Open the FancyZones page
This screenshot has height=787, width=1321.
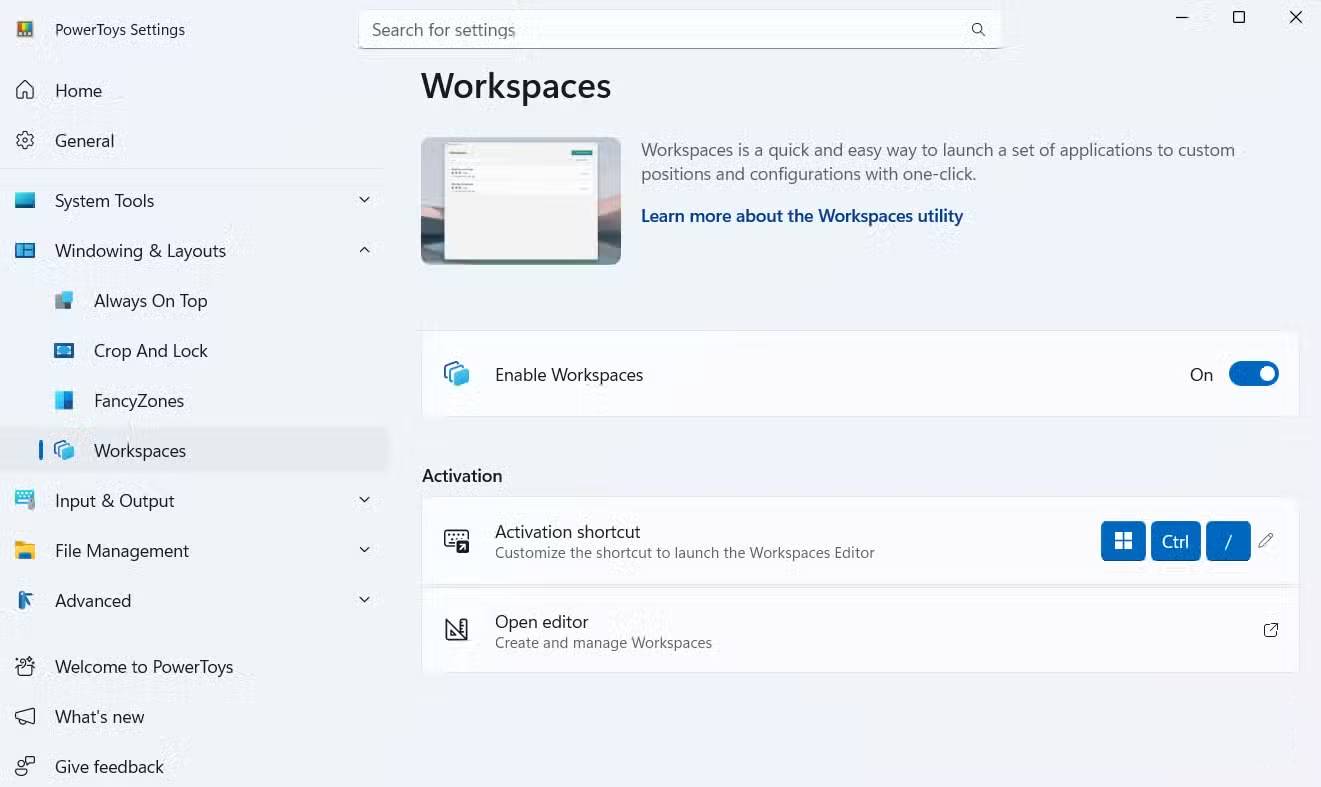(x=193, y=400)
